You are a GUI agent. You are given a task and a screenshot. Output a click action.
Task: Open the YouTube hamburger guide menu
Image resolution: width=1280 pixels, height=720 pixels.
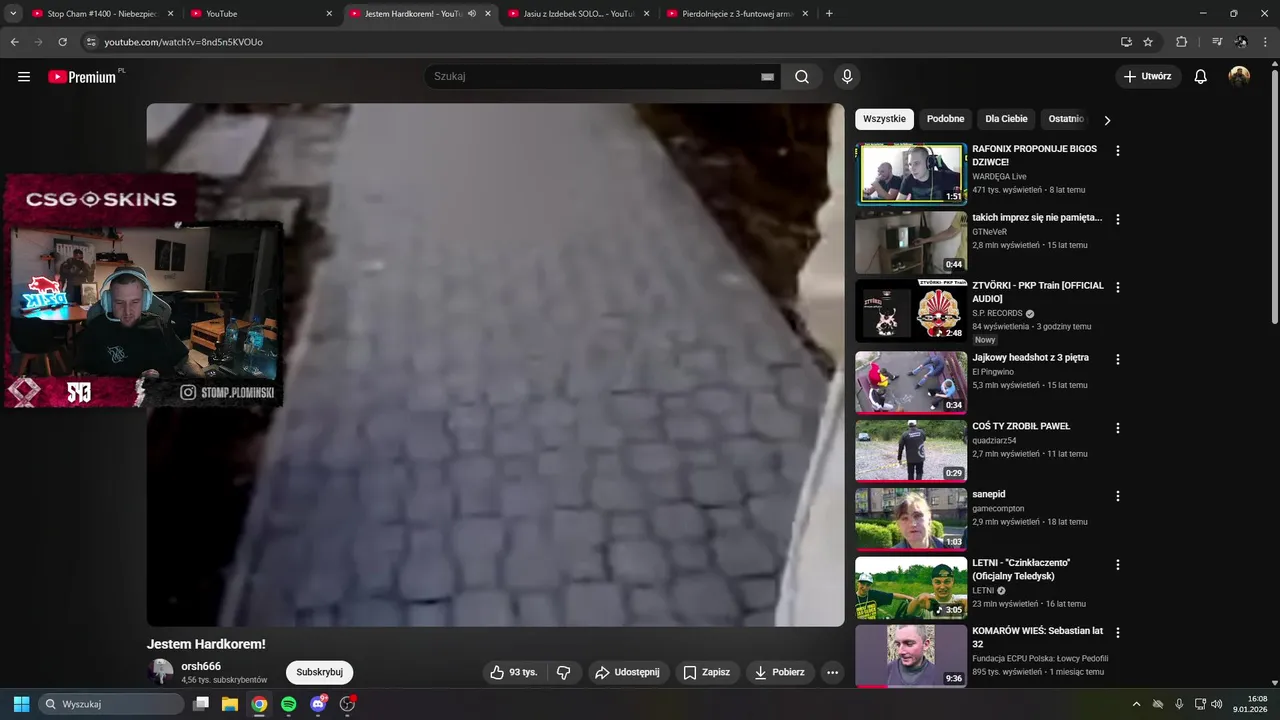(24, 77)
